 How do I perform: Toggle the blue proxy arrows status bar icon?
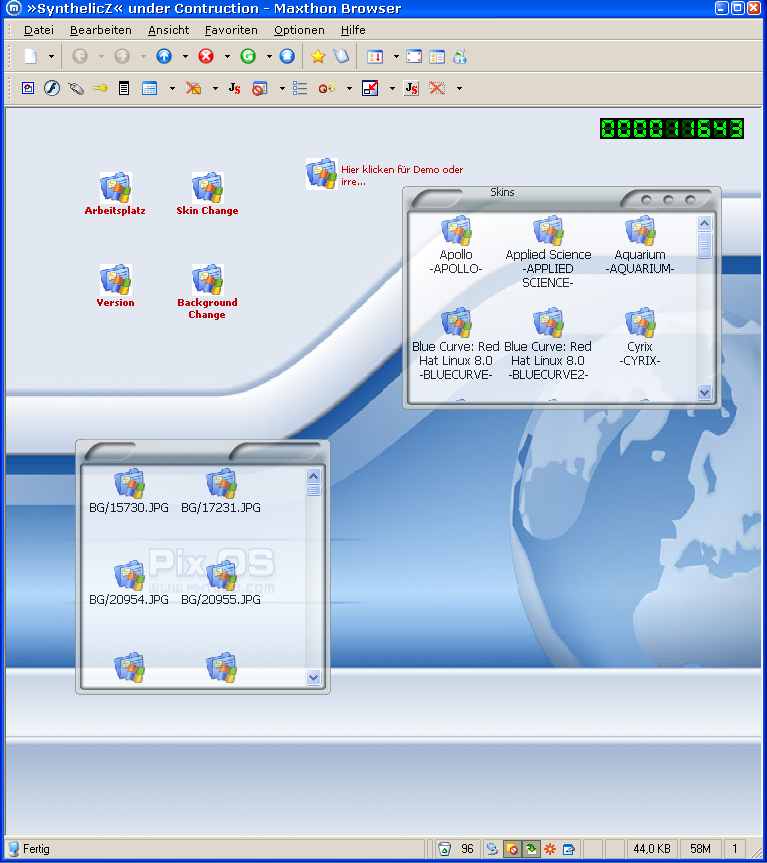point(492,849)
